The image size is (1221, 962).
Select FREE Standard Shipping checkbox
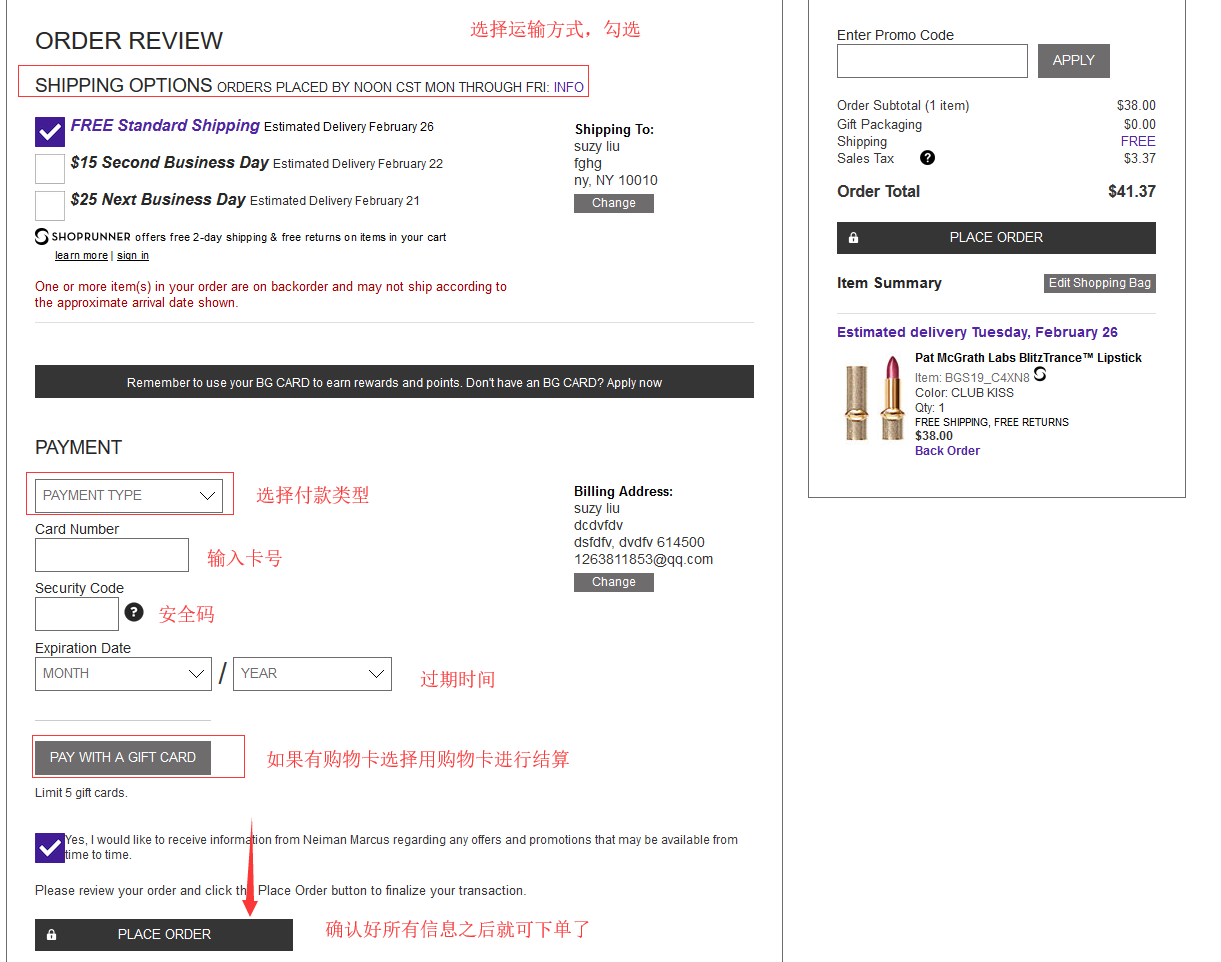click(x=50, y=132)
